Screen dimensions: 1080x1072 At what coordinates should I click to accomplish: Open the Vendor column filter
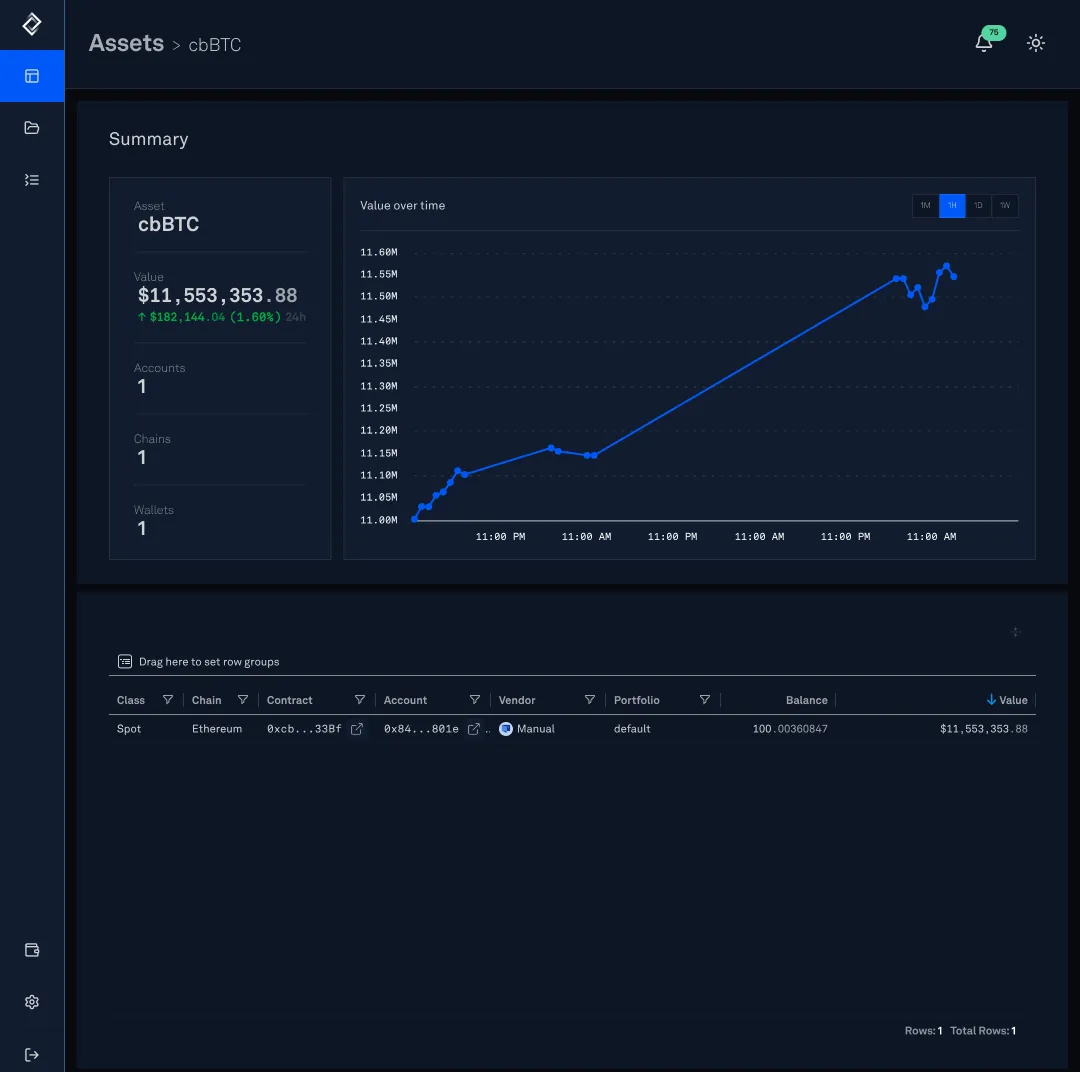pyautogui.click(x=590, y=700)
